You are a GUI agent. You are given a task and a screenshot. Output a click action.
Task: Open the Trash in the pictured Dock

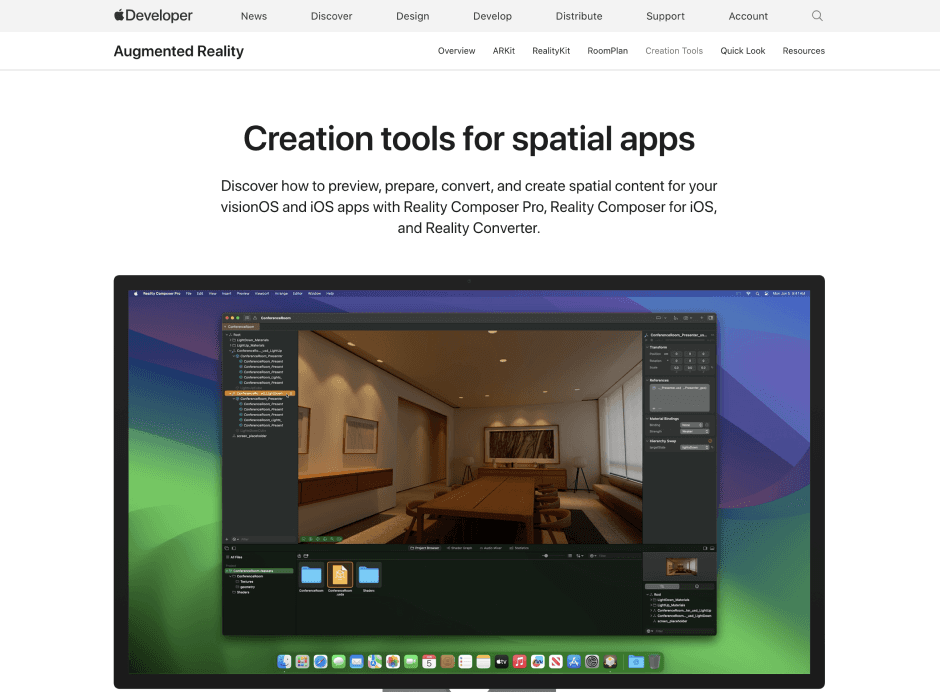[654, 661]
